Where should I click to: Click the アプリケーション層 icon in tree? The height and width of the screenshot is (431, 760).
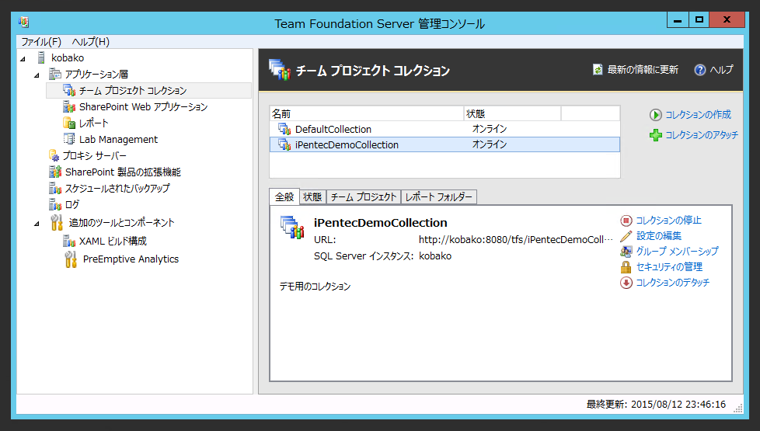[55, 74]
